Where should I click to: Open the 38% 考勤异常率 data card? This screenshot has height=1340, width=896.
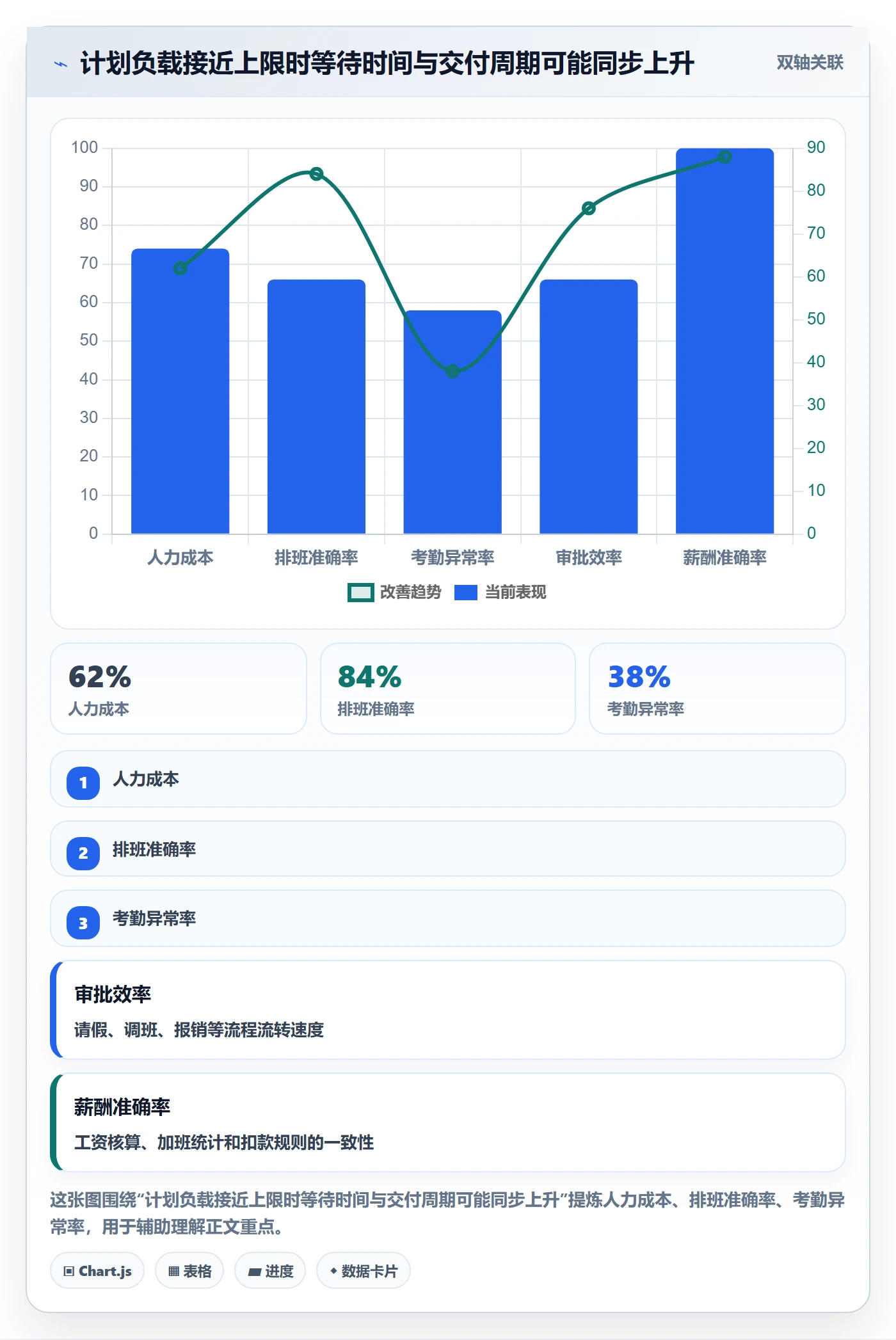click(717, 689)
